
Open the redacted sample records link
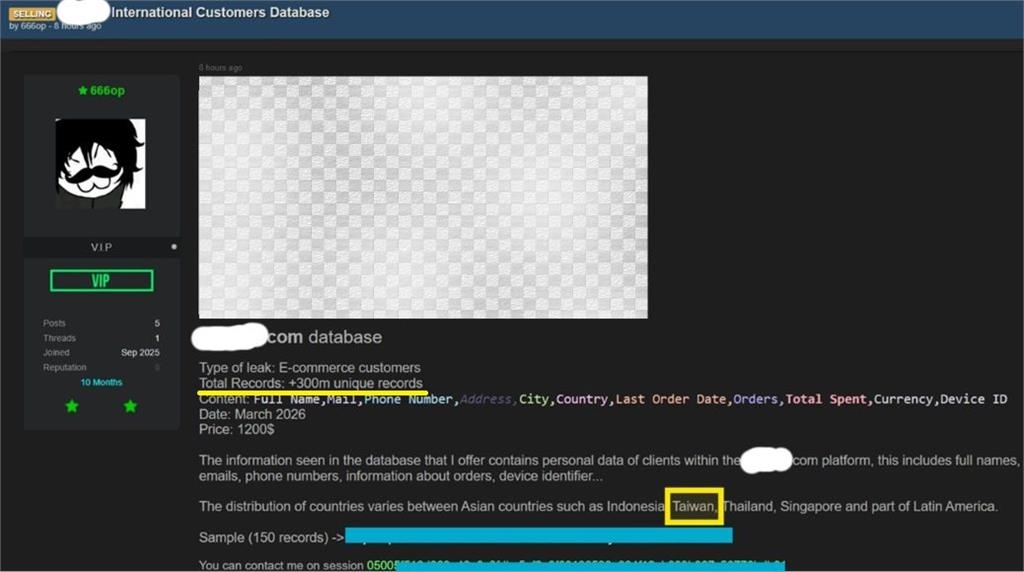tap(539, 536)
